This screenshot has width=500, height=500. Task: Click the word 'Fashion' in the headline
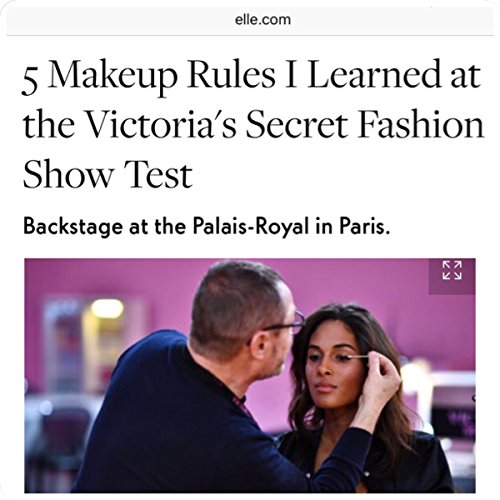pos(421,125)
